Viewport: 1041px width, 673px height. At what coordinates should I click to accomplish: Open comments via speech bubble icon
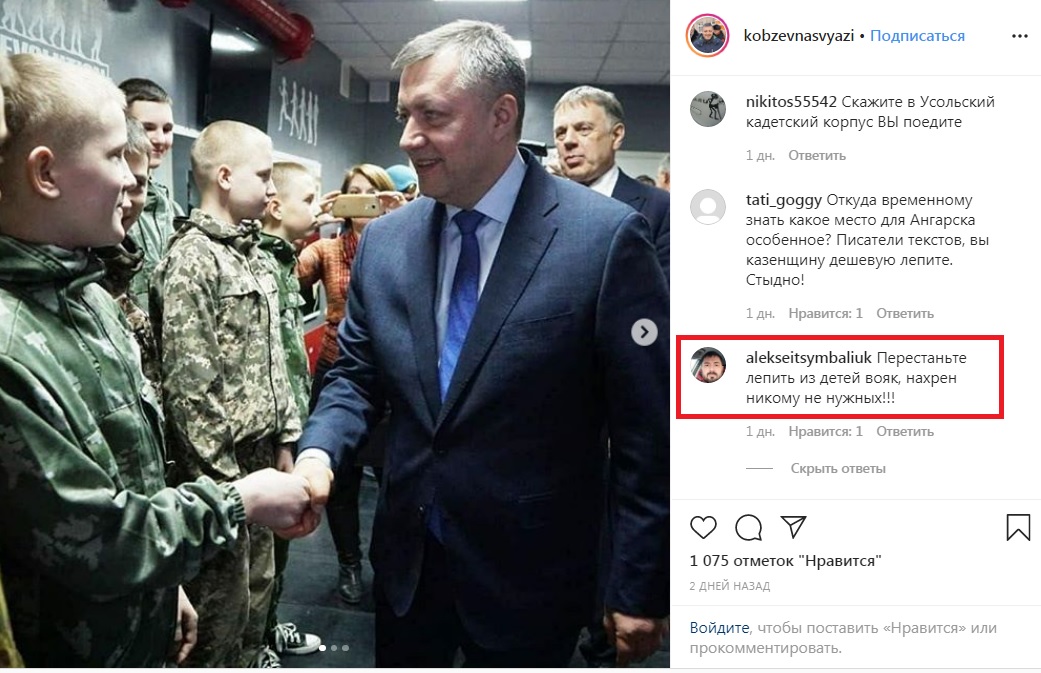[x=748, y=528]
